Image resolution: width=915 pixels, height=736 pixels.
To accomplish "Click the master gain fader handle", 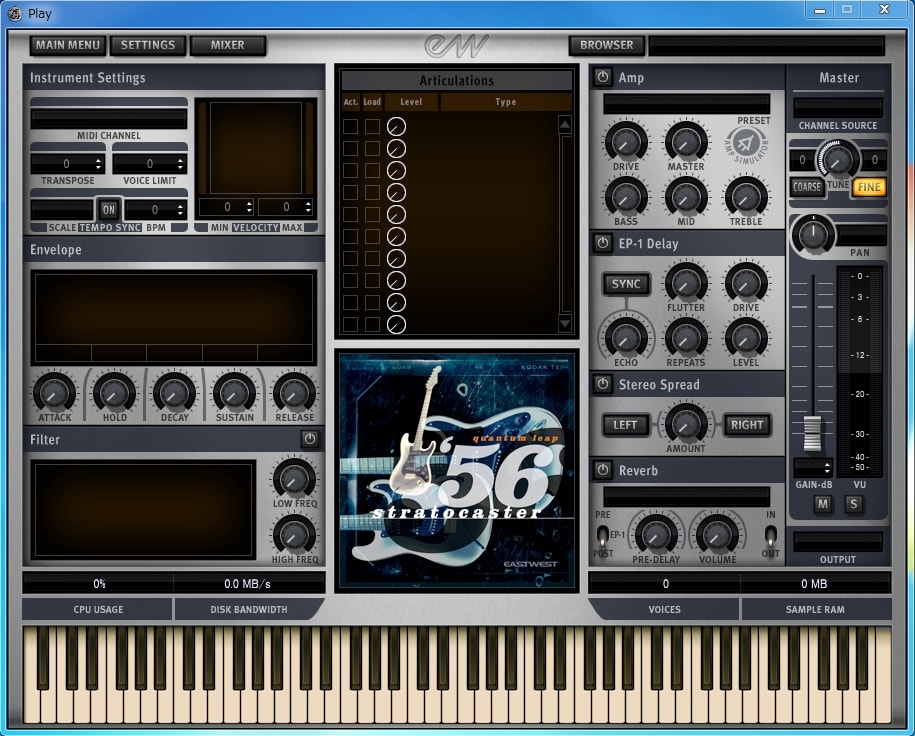I will click(812, 434).
